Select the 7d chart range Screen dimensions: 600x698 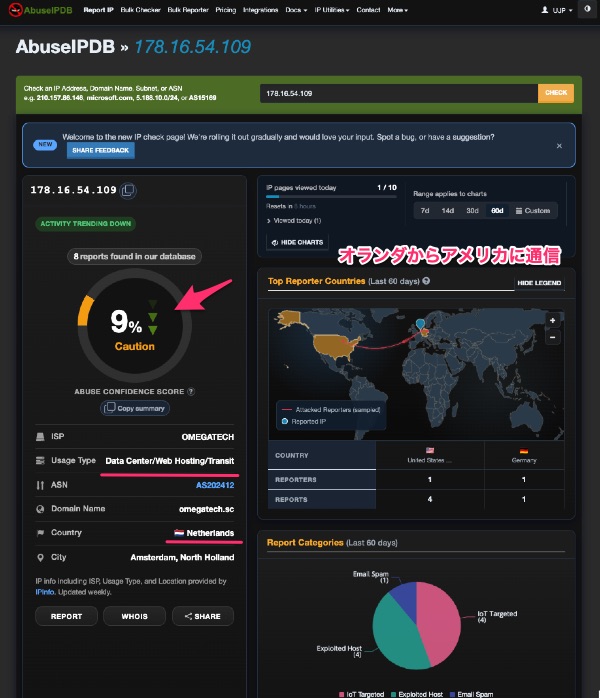[x=425, y=211]
